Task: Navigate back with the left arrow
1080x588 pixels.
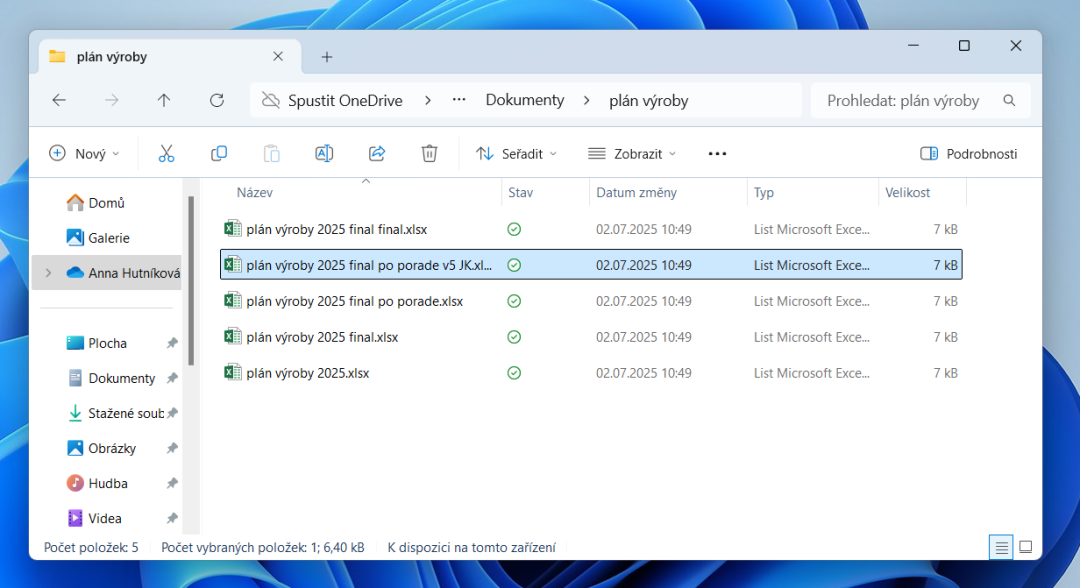Action: (x=59, y=100)
